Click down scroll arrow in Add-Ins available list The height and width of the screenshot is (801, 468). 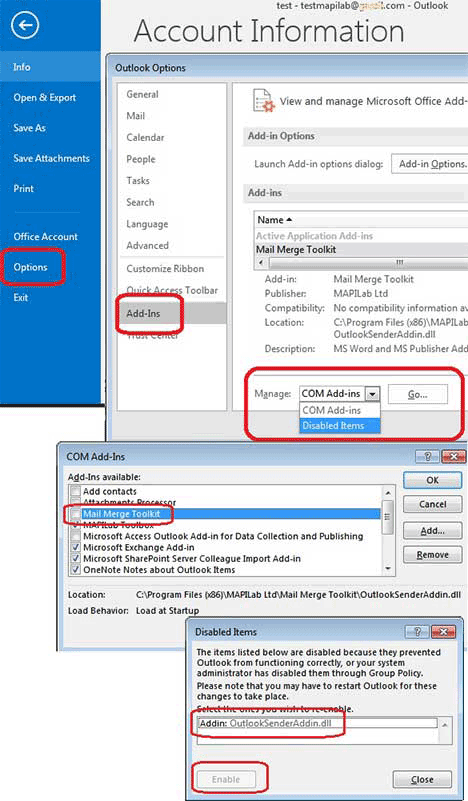(388, 569)
